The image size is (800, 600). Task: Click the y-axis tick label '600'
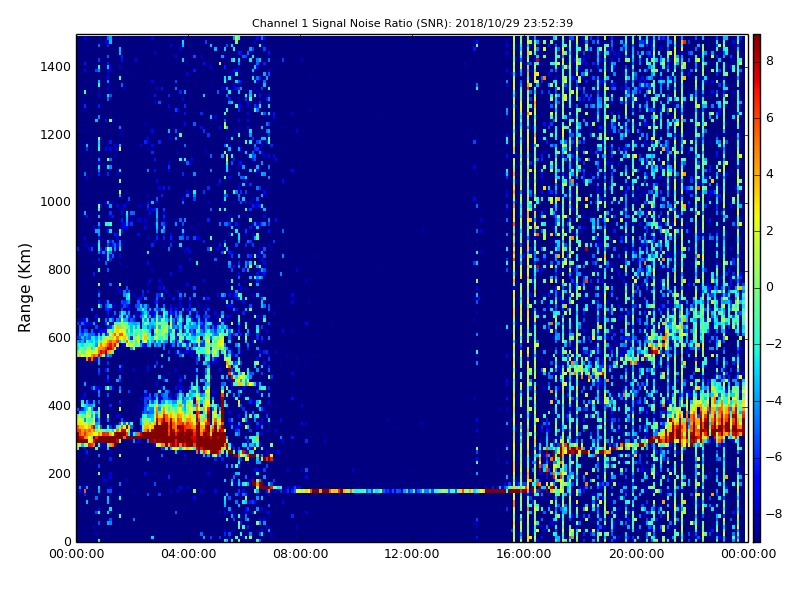point(59,338)
